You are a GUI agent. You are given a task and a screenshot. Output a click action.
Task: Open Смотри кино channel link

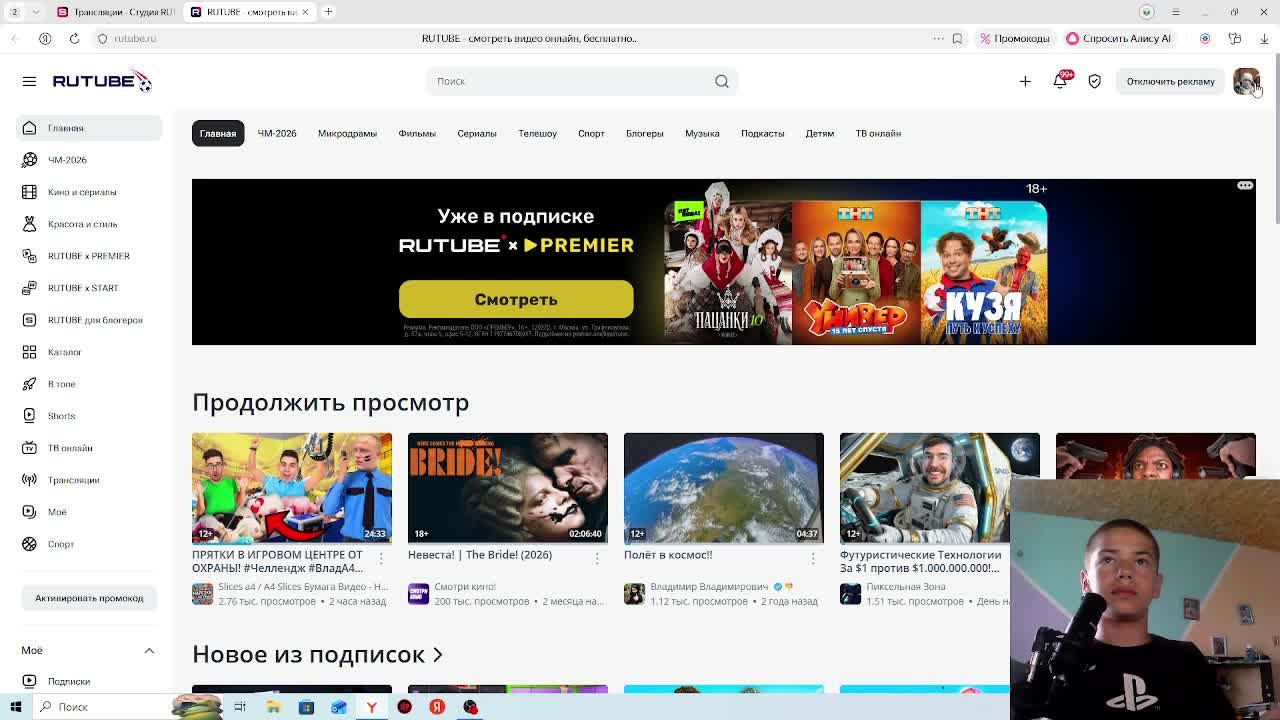pos(465,587)
